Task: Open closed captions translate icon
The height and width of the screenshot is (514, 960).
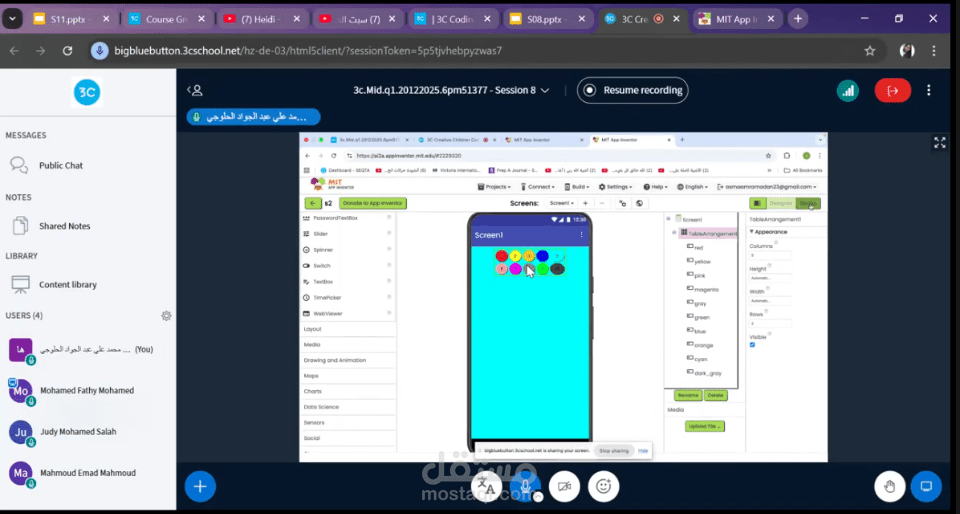Action: coord(487,486)
